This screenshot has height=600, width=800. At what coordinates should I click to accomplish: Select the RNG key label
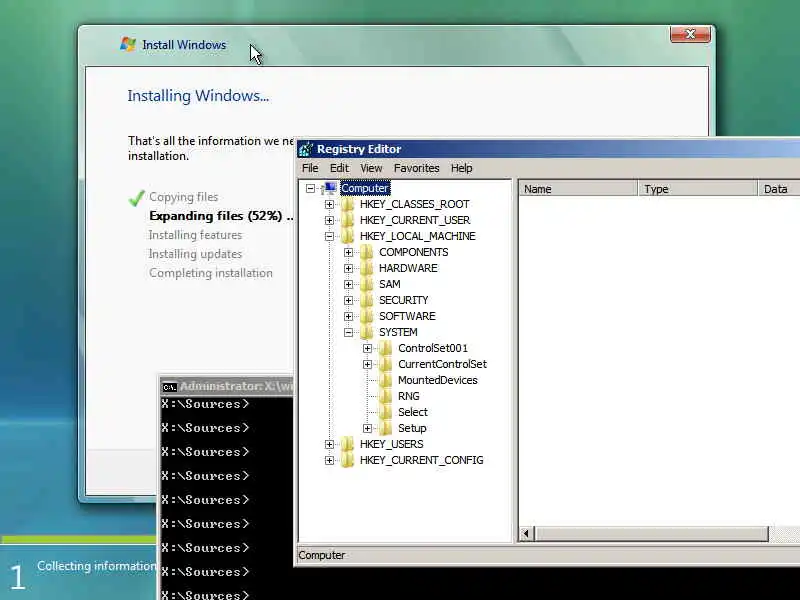409,396
